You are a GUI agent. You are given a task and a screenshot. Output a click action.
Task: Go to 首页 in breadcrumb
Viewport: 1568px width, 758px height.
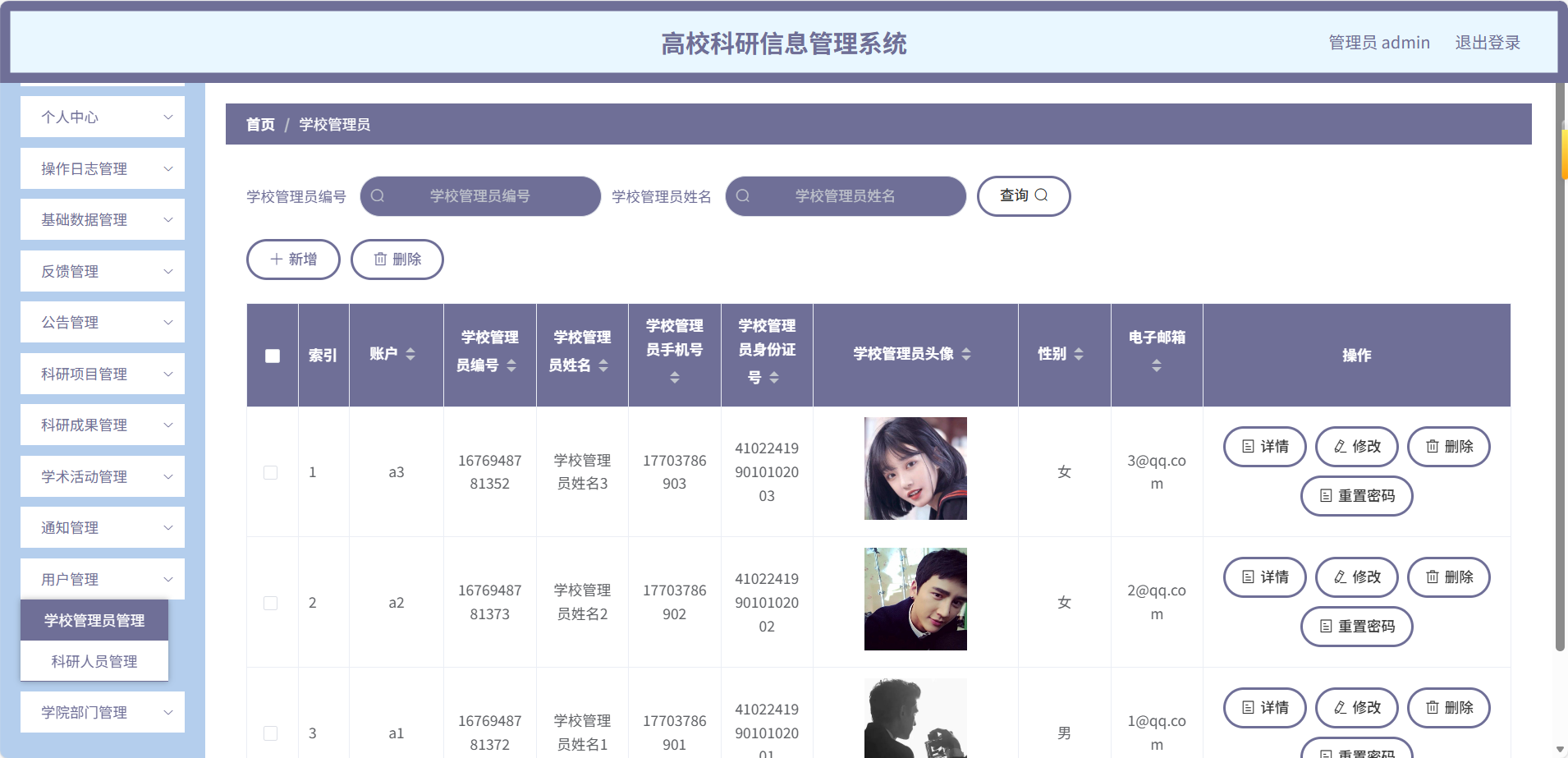pyautogui.click(x=260, y=124)
